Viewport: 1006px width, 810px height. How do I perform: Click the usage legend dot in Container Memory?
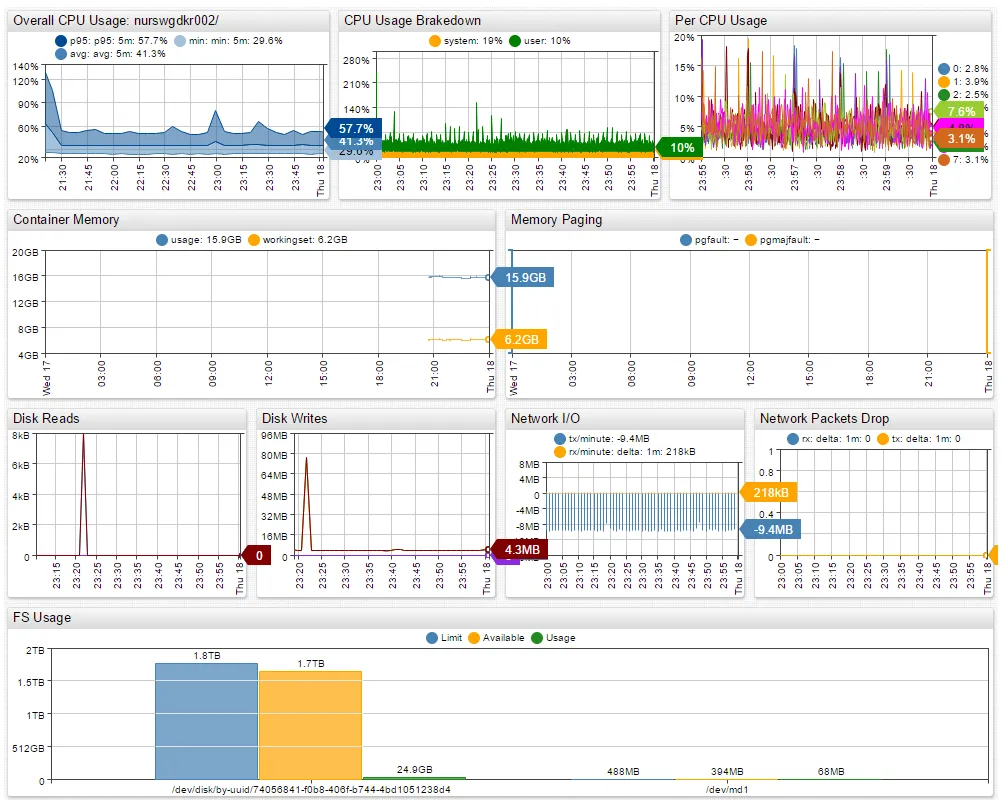tap(162, 240)
